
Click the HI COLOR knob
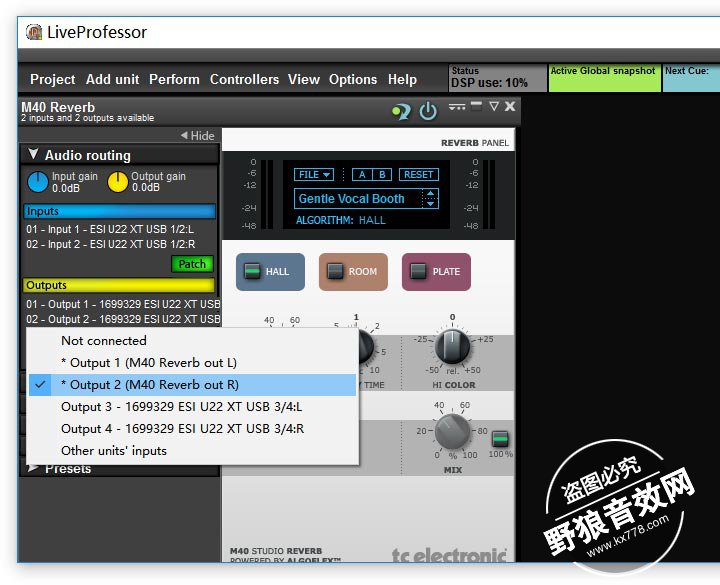tap(452, 347)
